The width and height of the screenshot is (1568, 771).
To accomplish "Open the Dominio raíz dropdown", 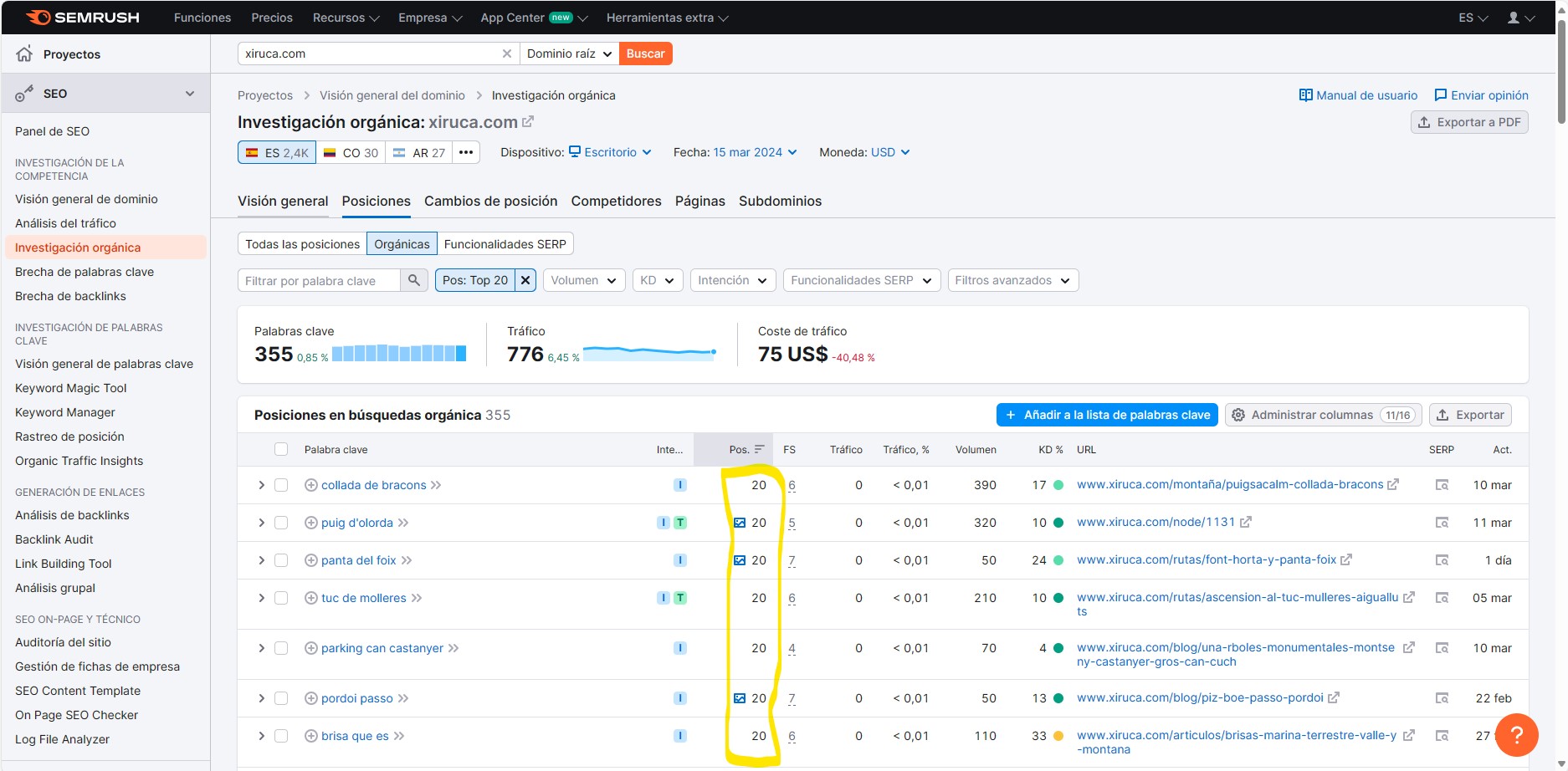I will tap(569, 54).
